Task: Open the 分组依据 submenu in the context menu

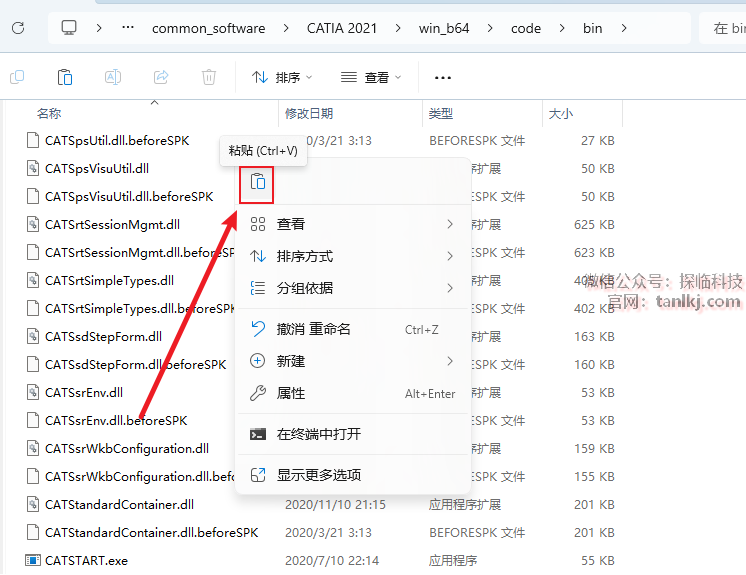Action: point(352,288)
